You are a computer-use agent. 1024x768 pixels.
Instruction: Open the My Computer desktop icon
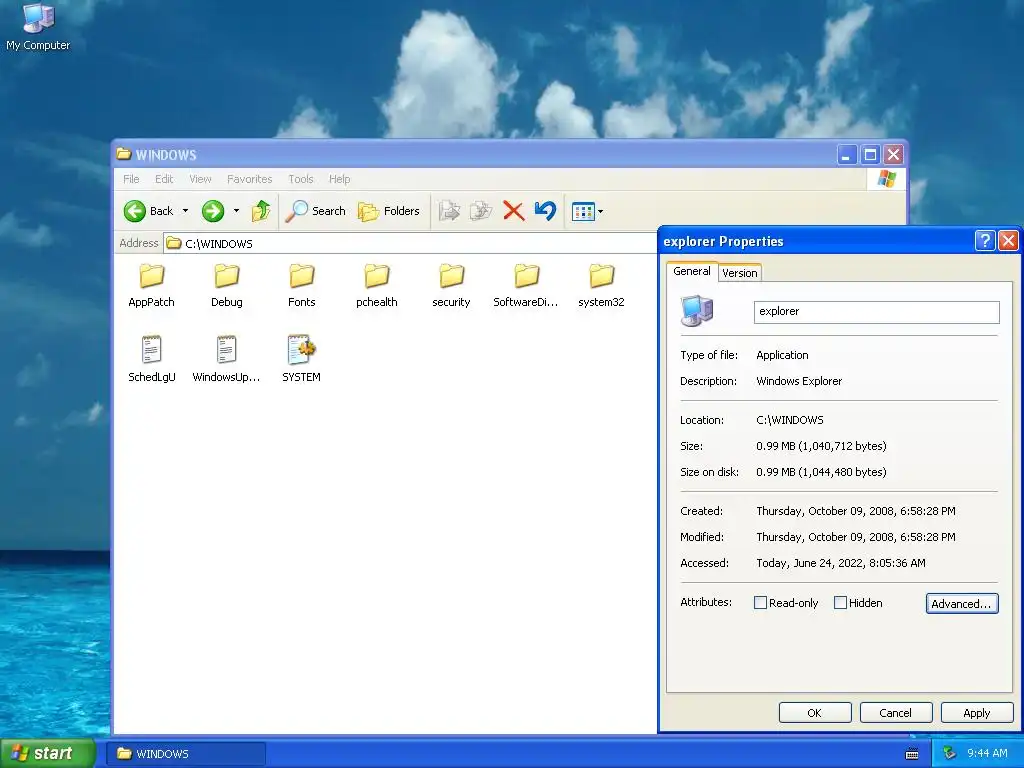coord(38,27)
